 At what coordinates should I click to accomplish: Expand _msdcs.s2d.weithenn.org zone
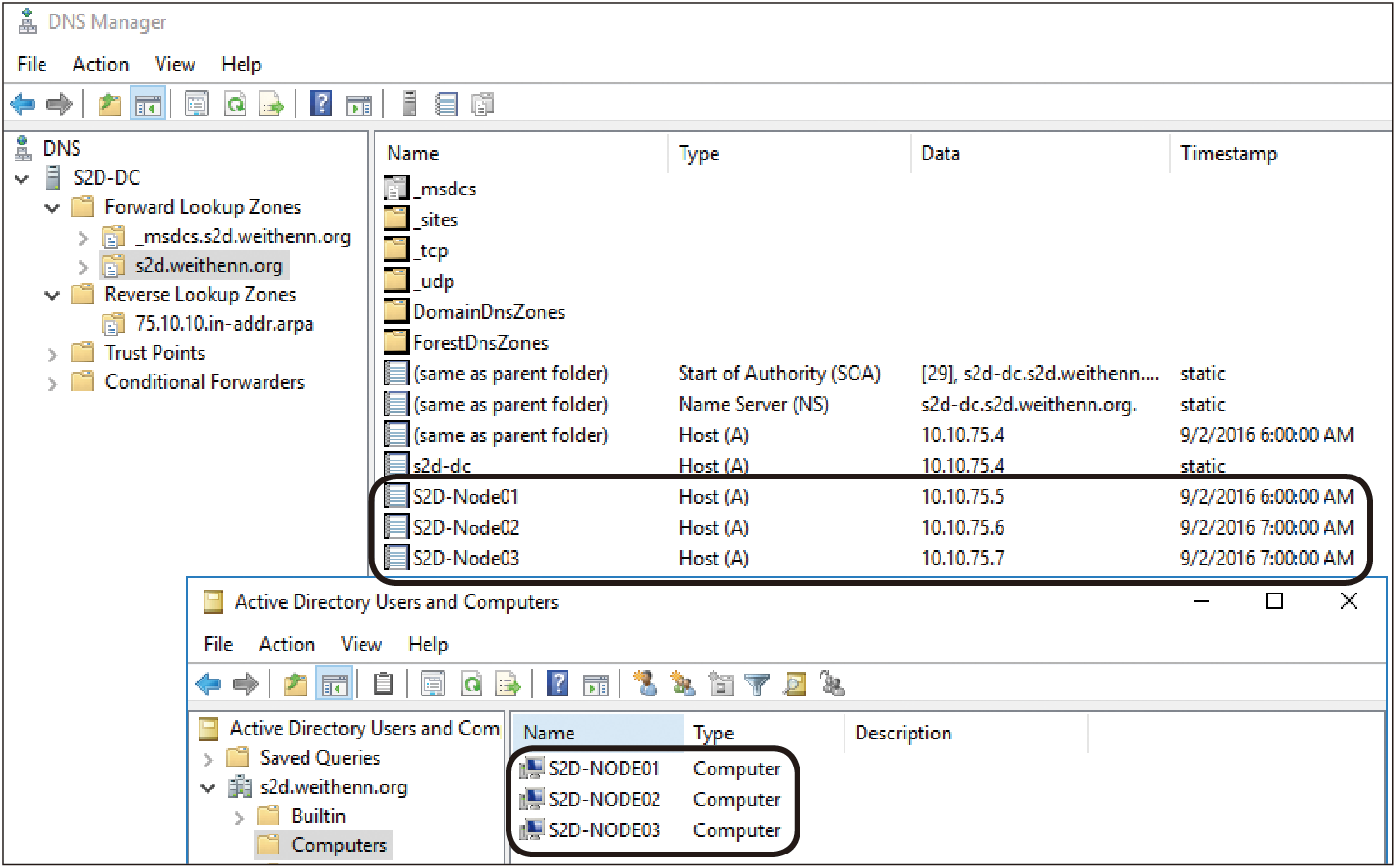coord(83,238)
